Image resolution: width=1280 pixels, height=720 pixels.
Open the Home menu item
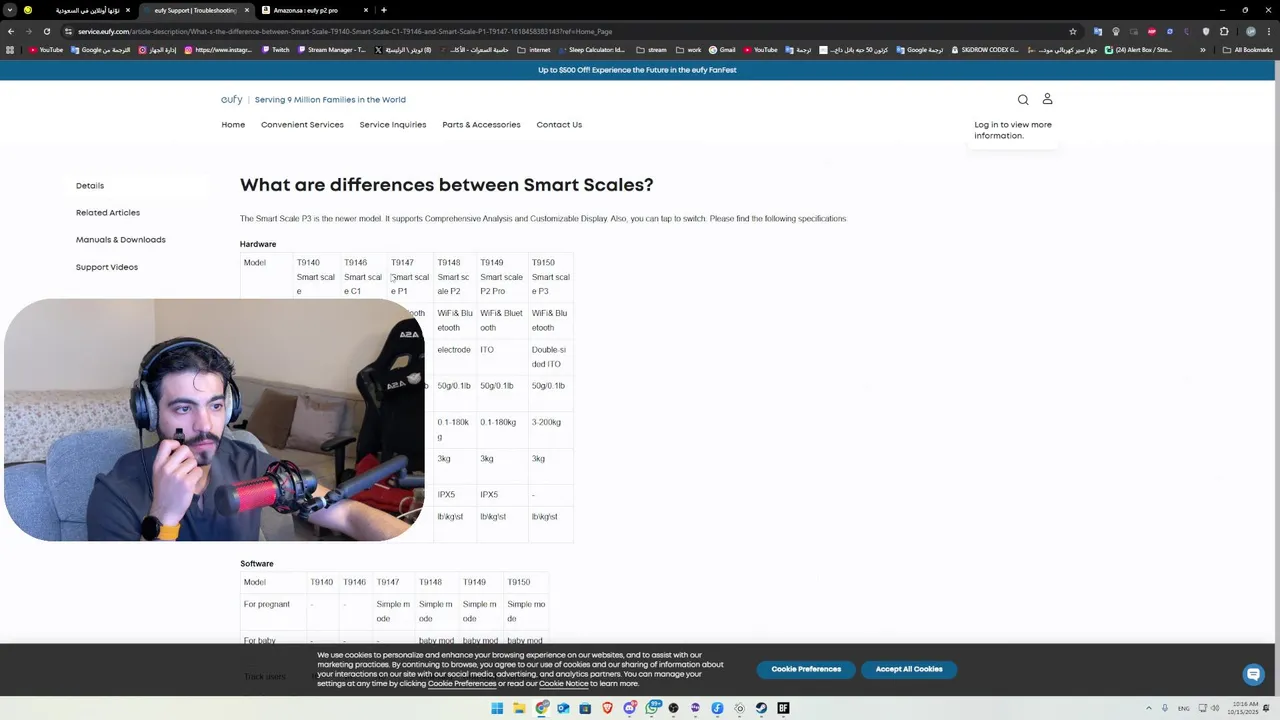pyautogui.click(x=233, y=125)
